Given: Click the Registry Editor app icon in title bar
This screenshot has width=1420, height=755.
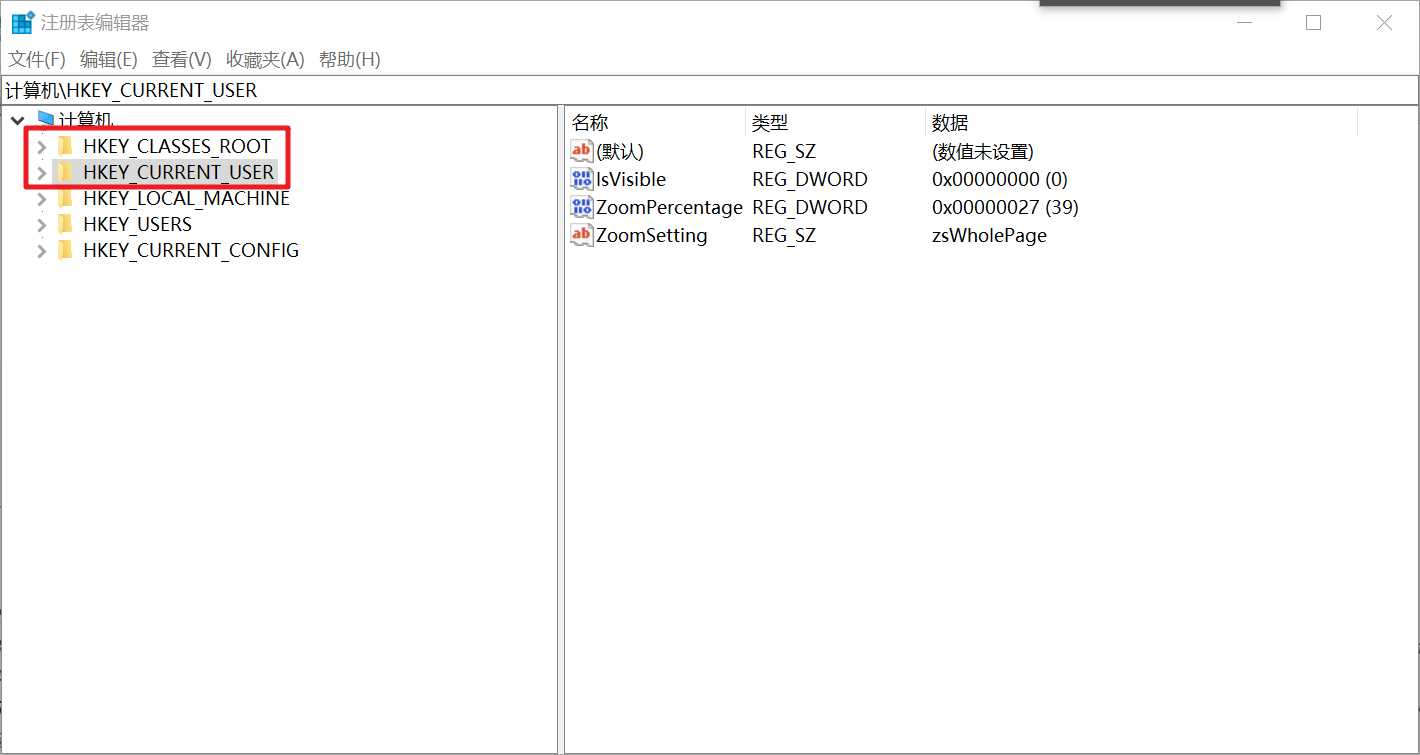Looking at the screenshot, I should (23, 22).
